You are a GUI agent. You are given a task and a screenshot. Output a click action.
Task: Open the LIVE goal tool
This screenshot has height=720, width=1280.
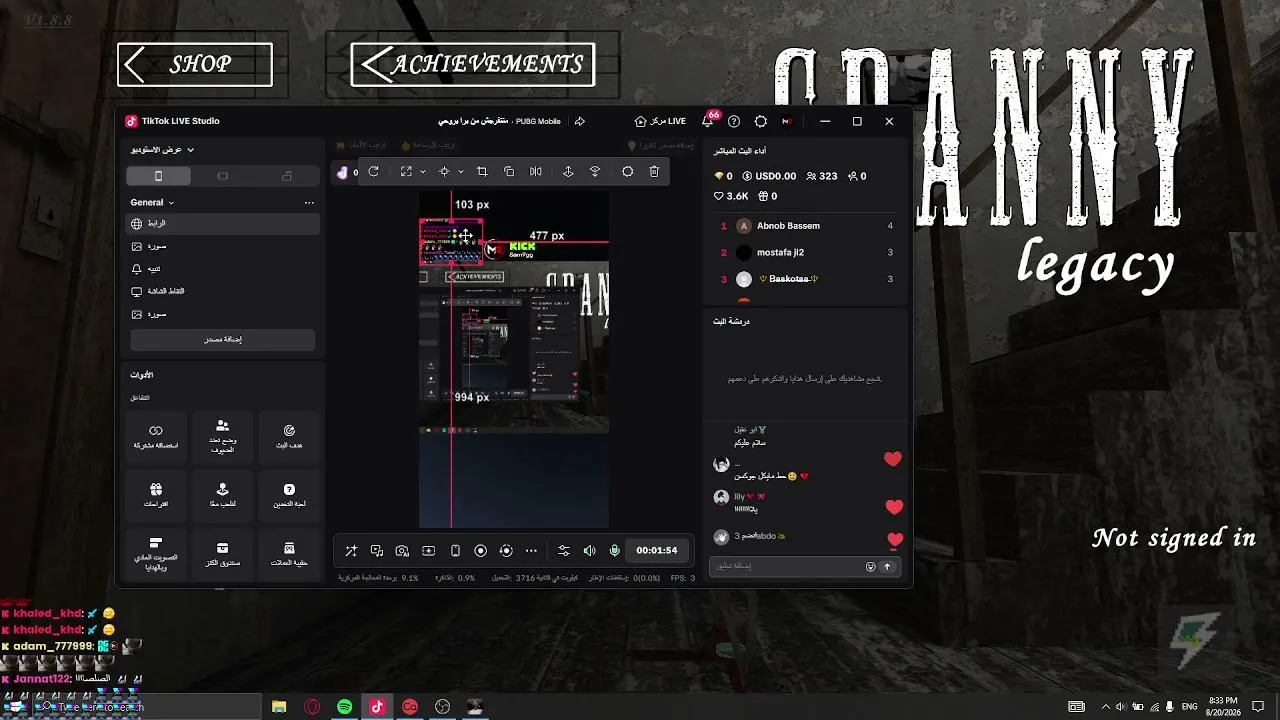[289, 435]
